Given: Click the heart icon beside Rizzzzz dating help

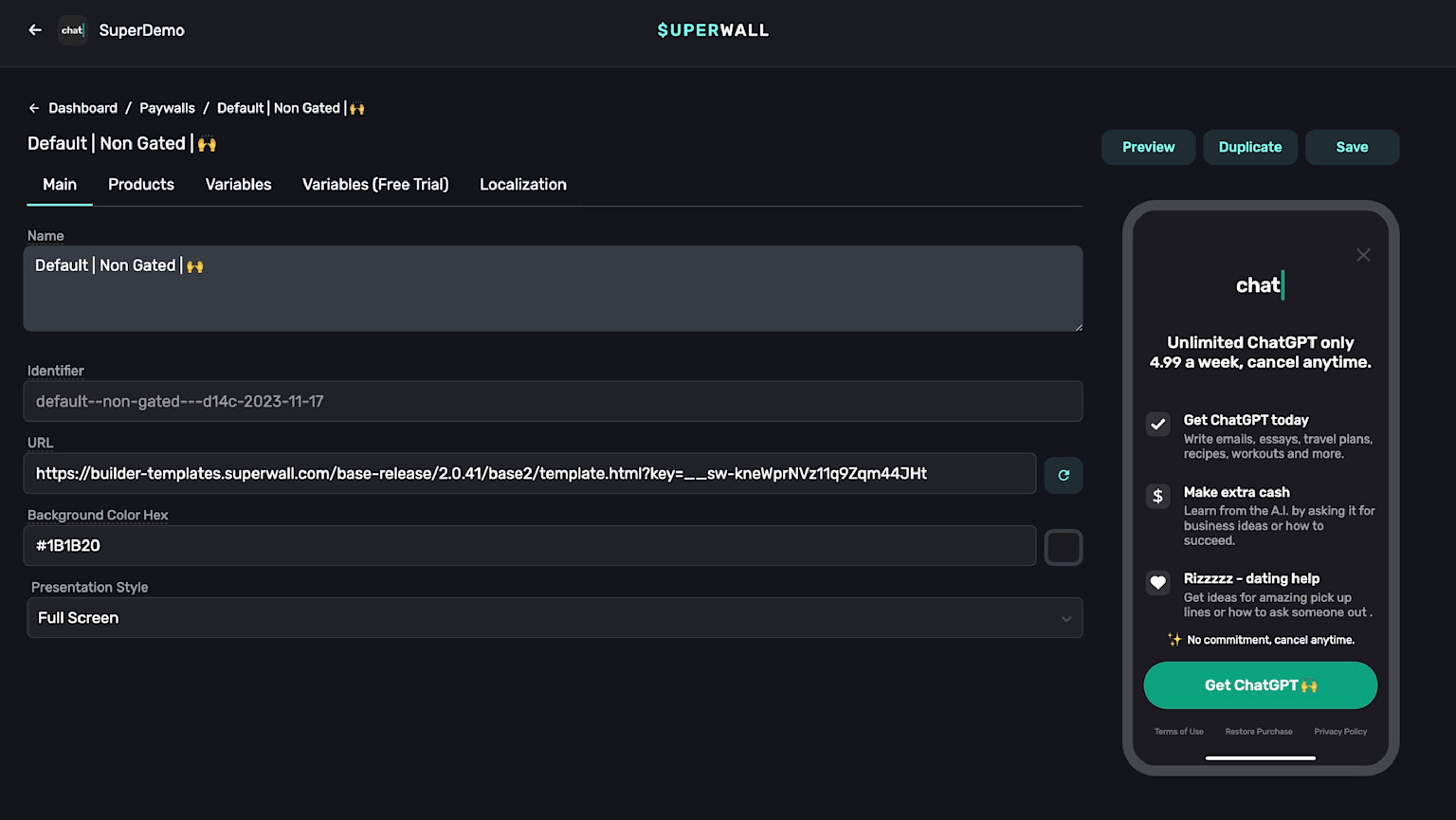Looking at the screenshot, I should (x=1157, y=583).
